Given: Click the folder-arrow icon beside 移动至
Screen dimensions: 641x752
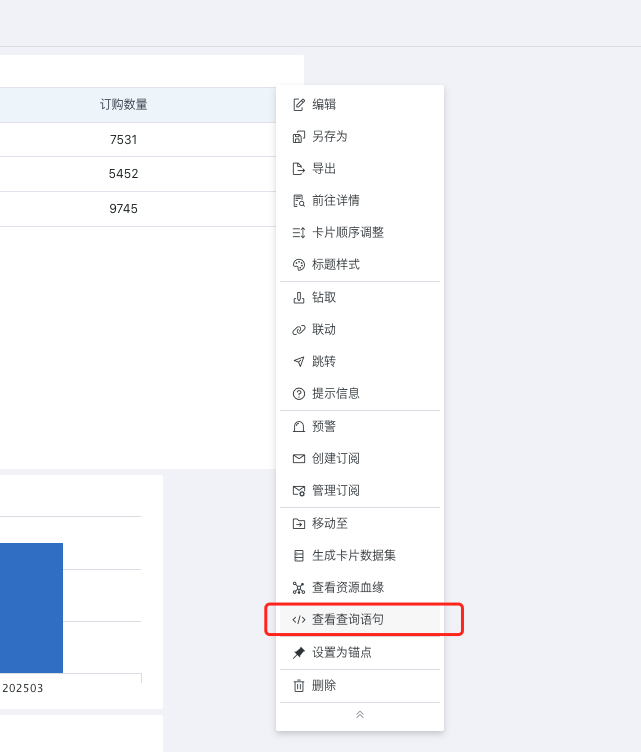Looking at the screenshot, I should (x=299, y=524).
